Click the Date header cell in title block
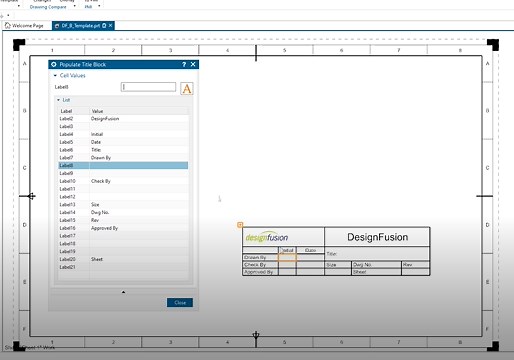 (x=310, y=250)
